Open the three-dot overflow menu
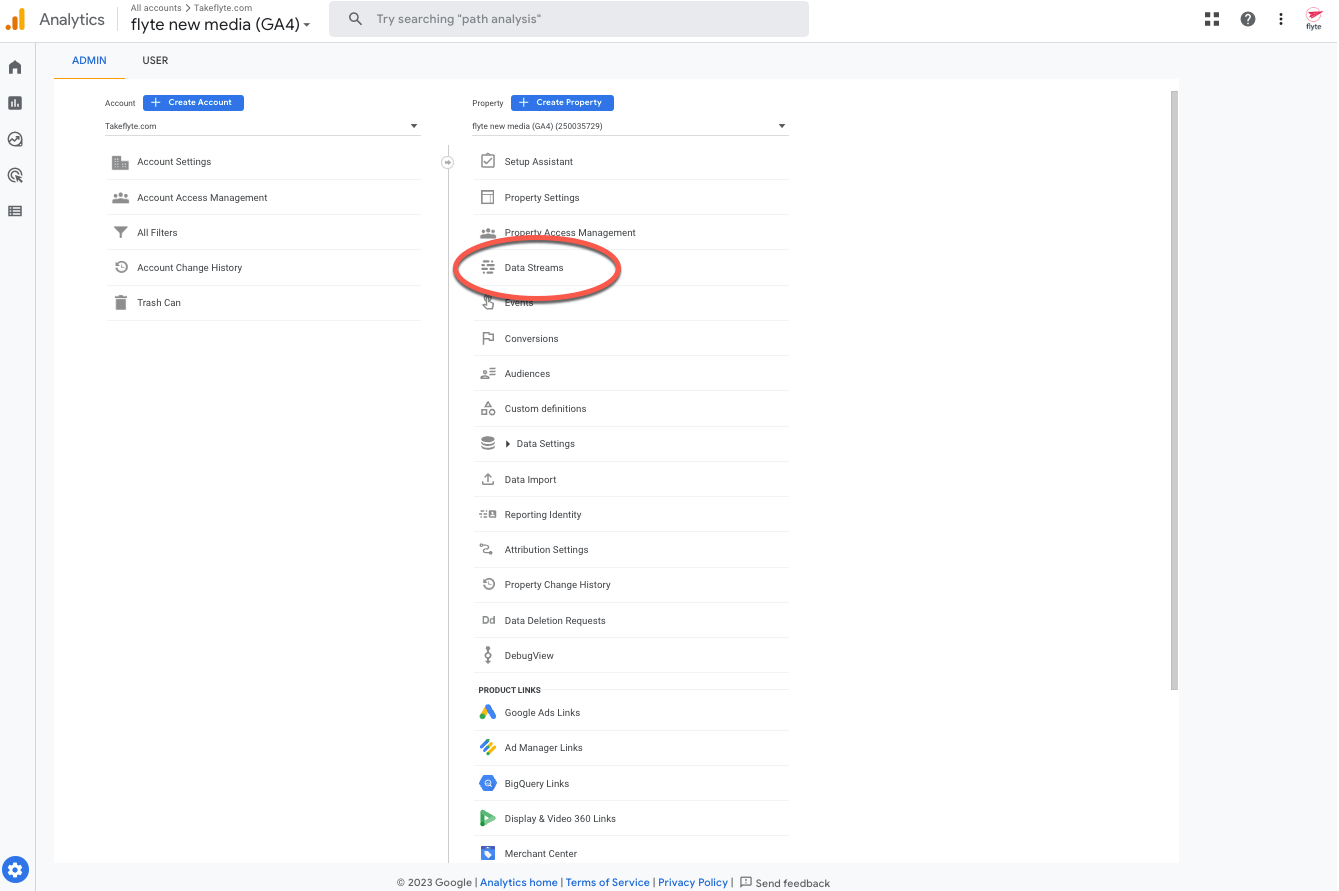Viewport: 1339px width, 891px height. (x=1281, y=18)
